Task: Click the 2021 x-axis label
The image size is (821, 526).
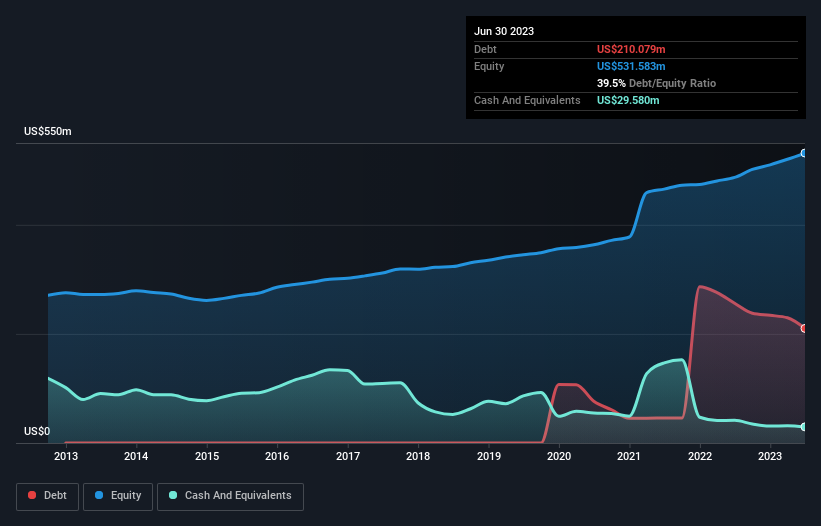Action: pyautogui.click(x=629, y=456)
